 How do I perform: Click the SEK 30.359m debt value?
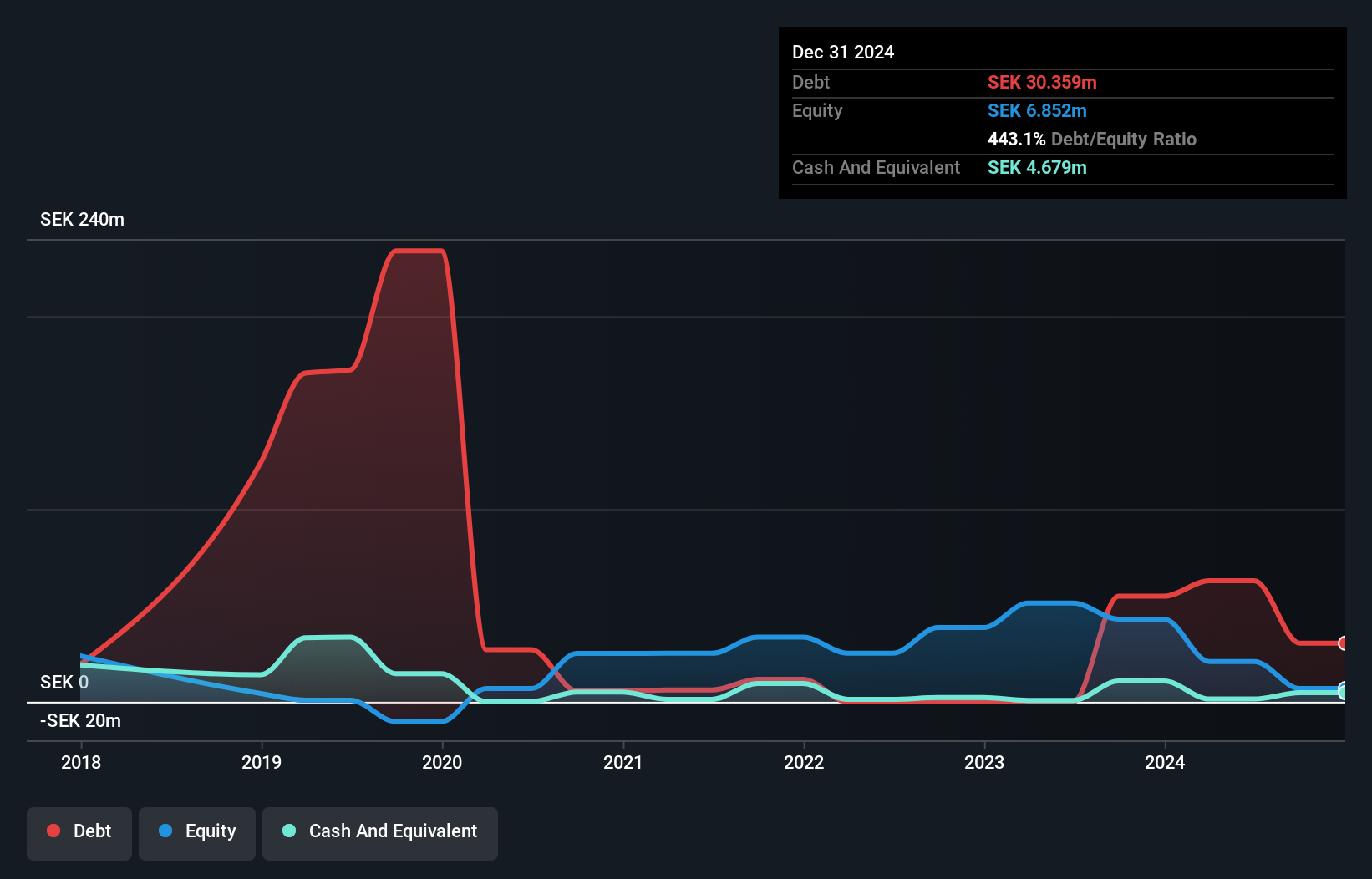tap(1042, 82)
